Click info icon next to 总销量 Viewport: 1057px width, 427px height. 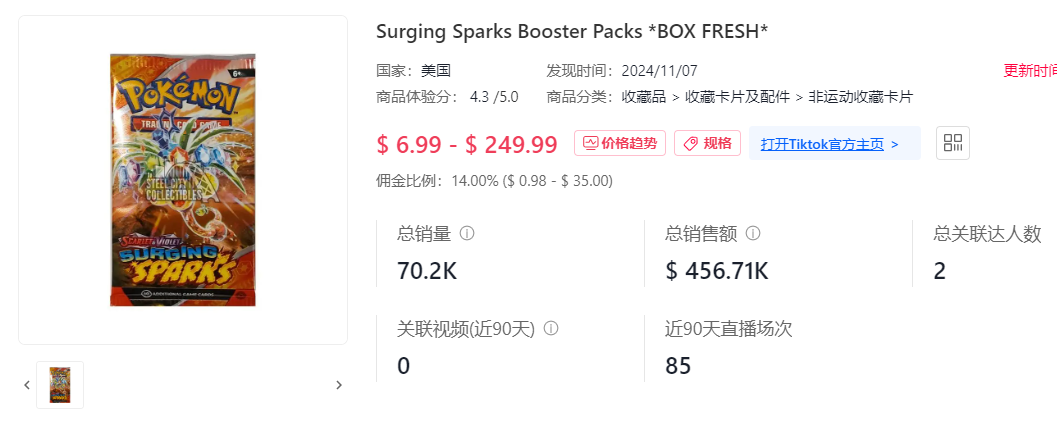click(x=467, y=234)
